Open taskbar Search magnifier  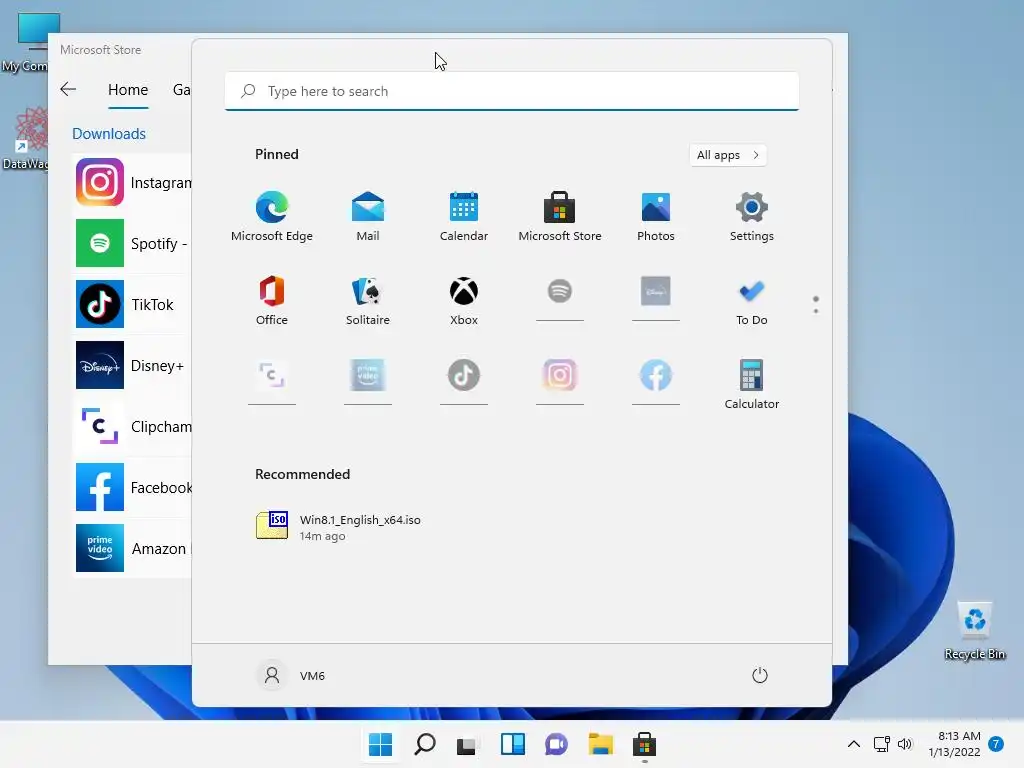pos(425,744)
